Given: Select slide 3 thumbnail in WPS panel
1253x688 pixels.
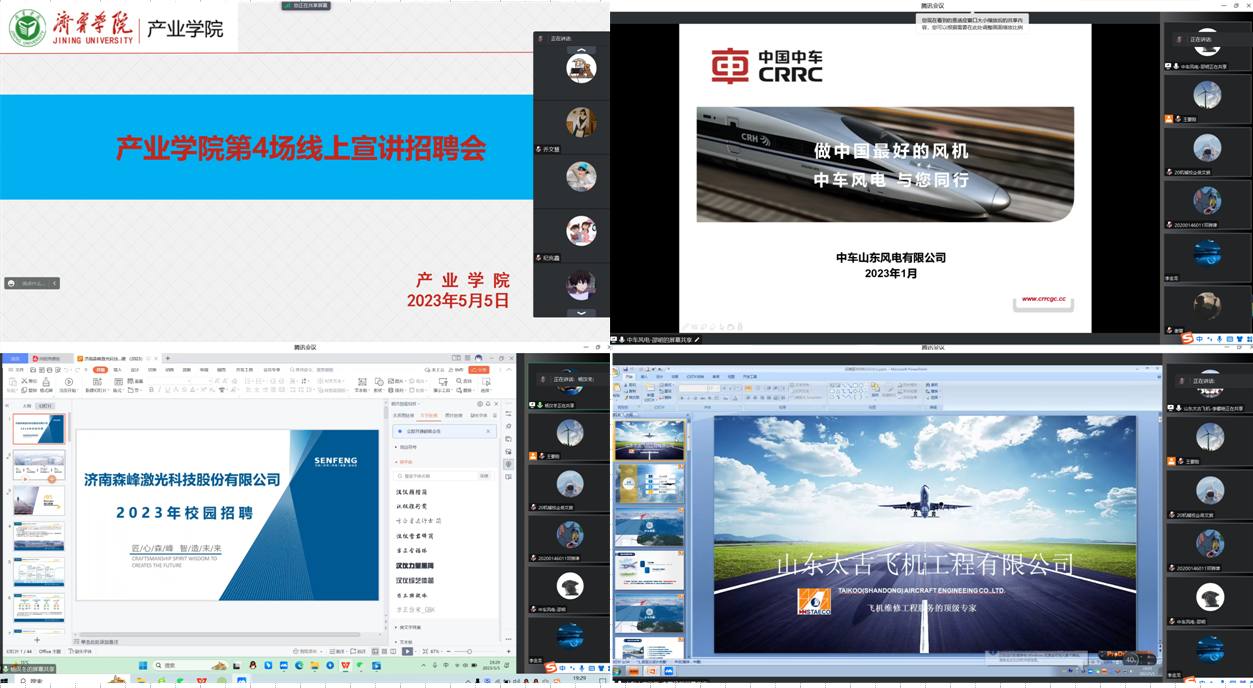Looking at the screenshot, I should tap(39, 500).
